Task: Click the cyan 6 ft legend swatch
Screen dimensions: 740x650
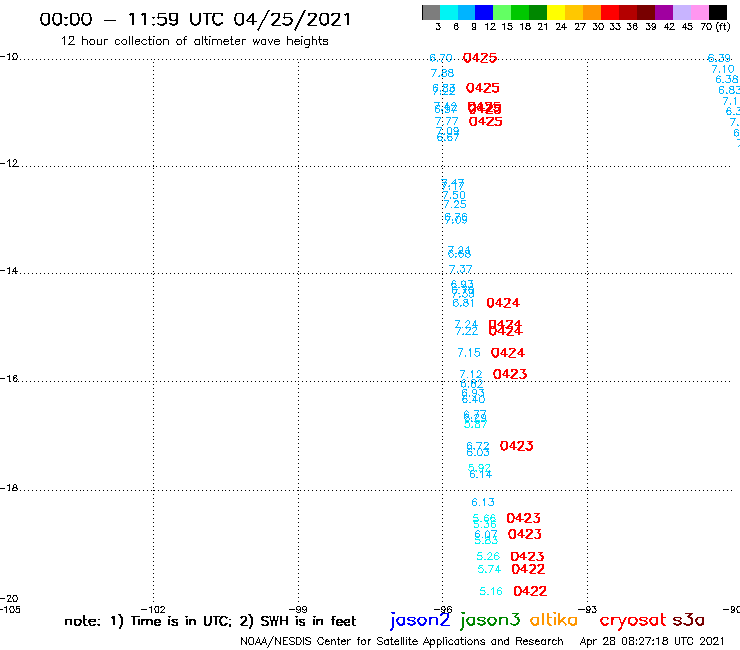Action: coord(449,12)
